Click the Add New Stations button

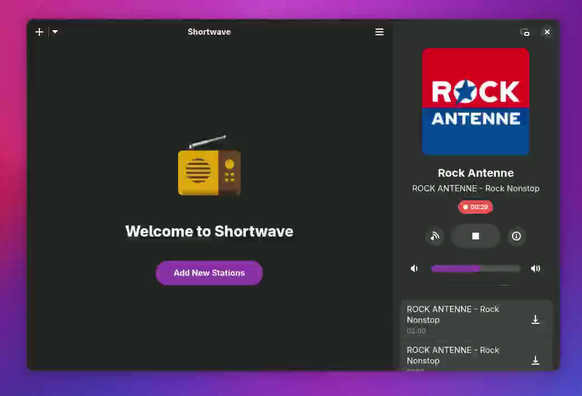(209, 273)
